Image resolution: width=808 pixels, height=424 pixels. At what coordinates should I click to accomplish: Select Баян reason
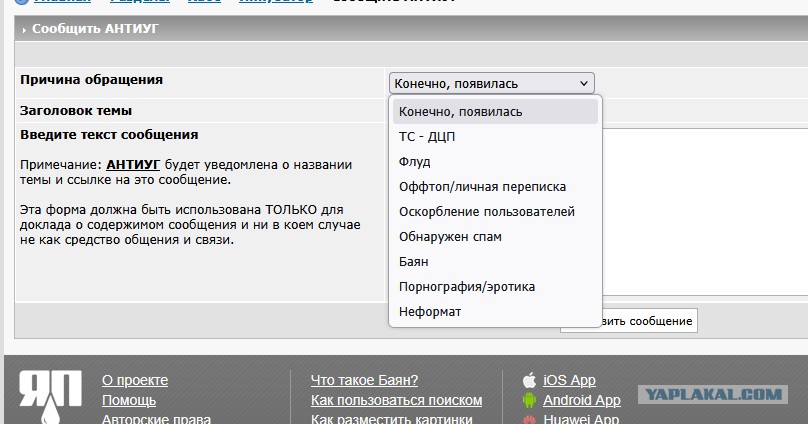495,262
